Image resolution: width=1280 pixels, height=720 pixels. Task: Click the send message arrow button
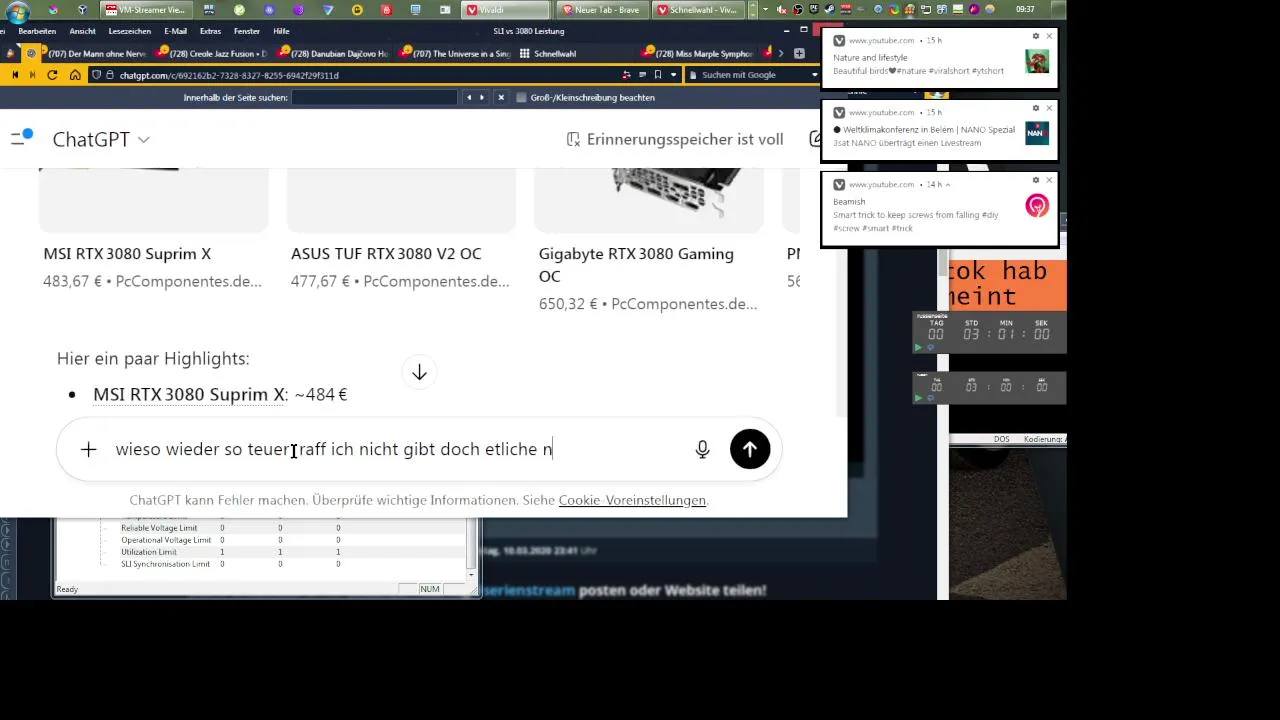[x=750, y=449]
